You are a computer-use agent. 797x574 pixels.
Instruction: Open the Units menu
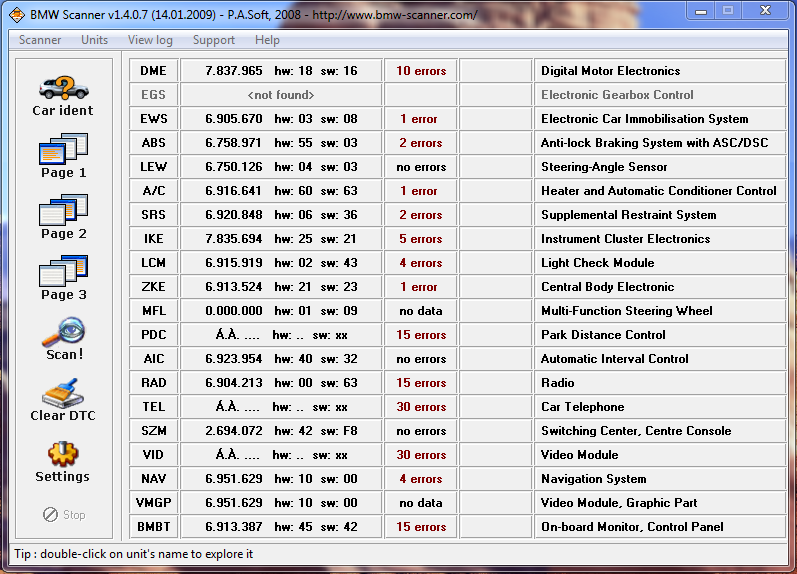[x=95, y=40]
